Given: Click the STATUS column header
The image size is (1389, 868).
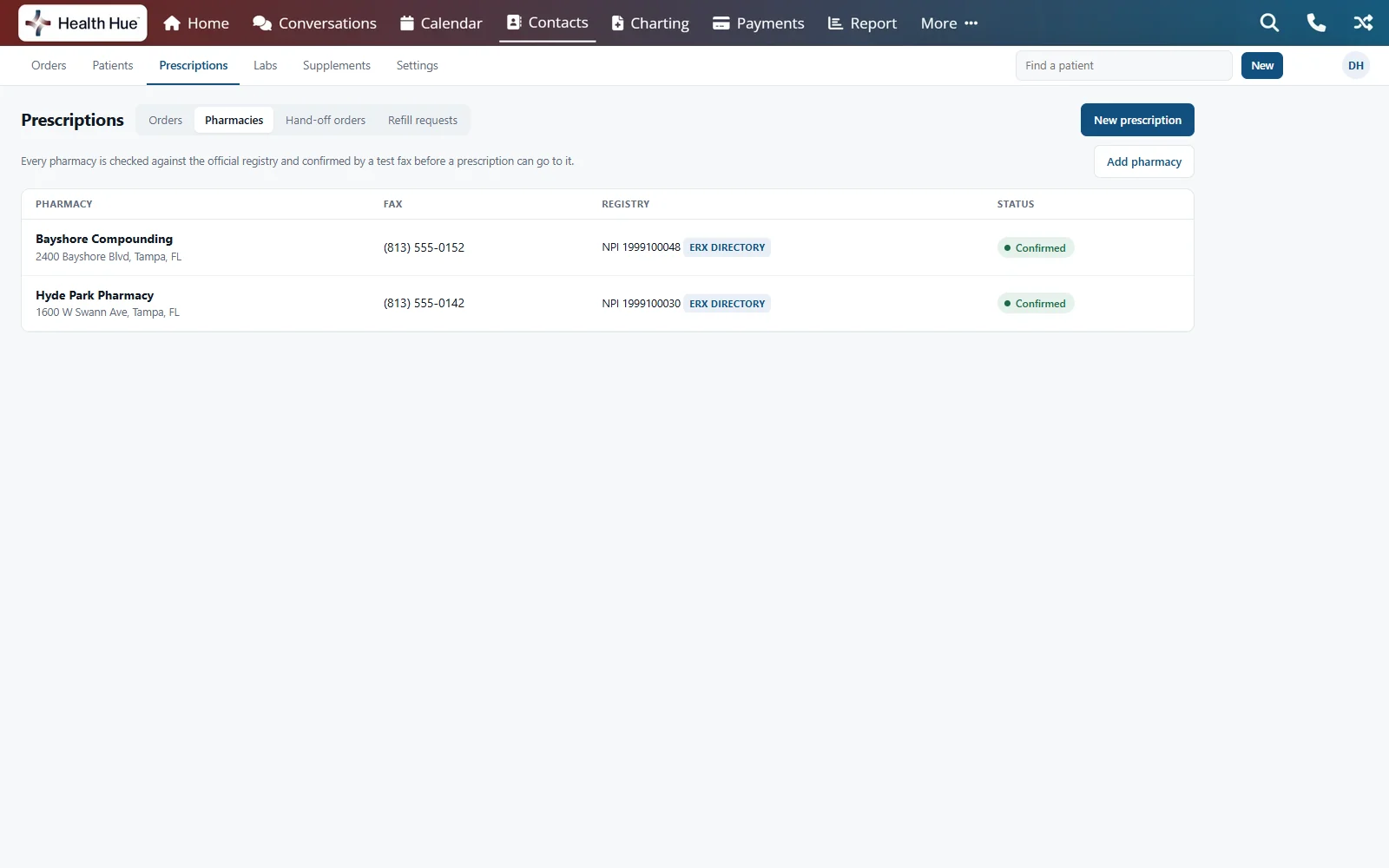Looking at the screenshot, I should tap(1016, 205).
